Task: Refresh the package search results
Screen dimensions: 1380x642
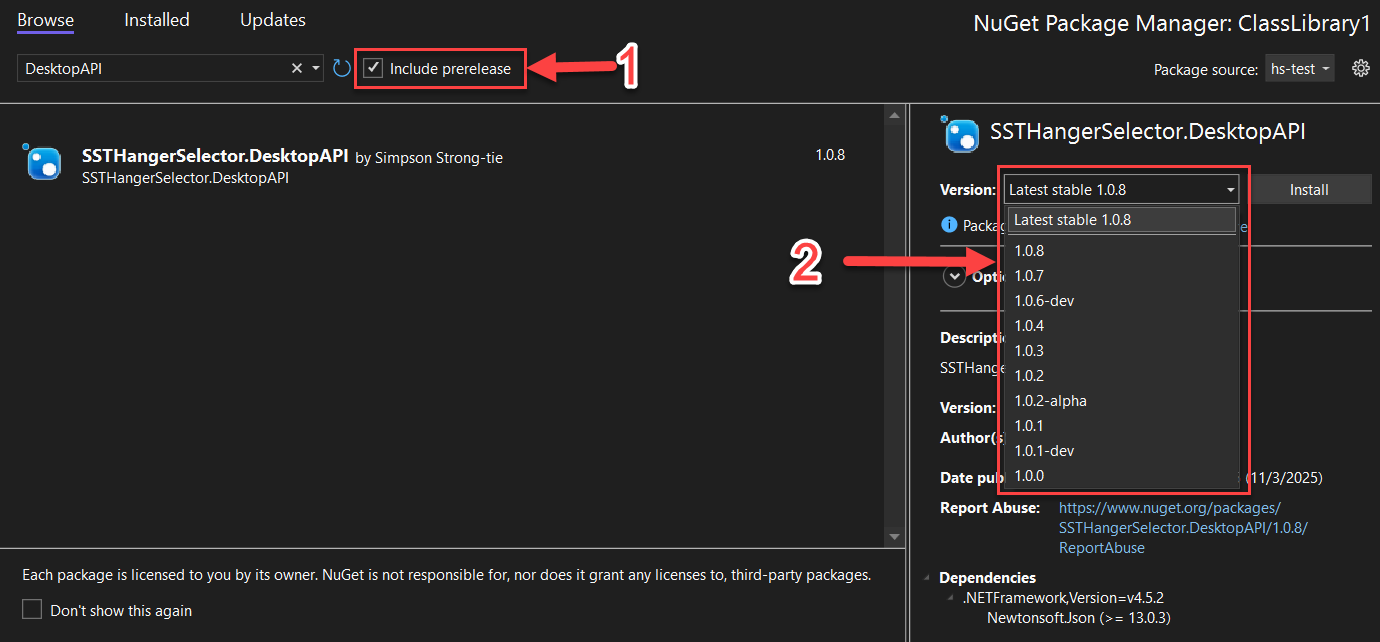Action: [340, 67]
